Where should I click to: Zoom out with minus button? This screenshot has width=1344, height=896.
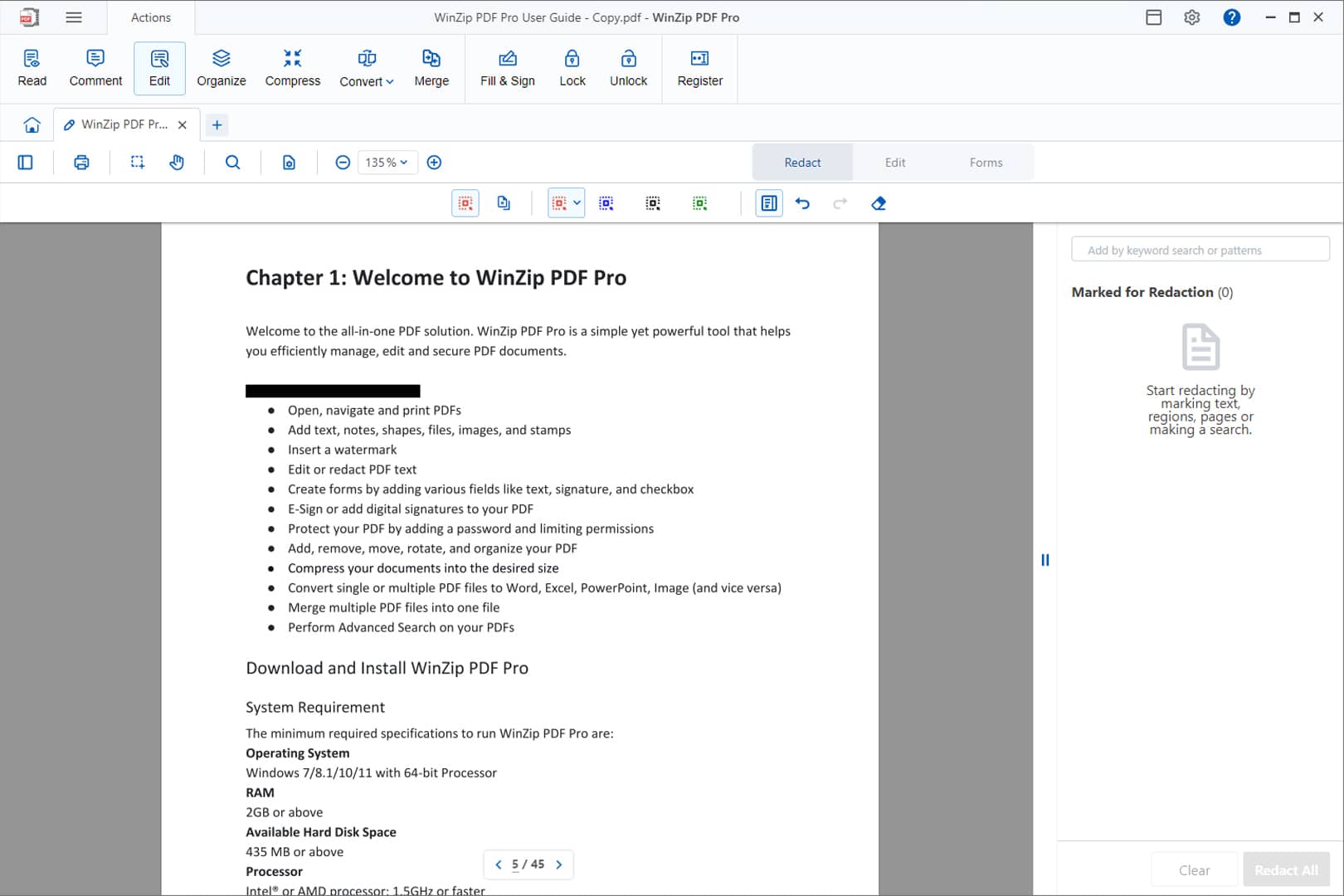343,163
